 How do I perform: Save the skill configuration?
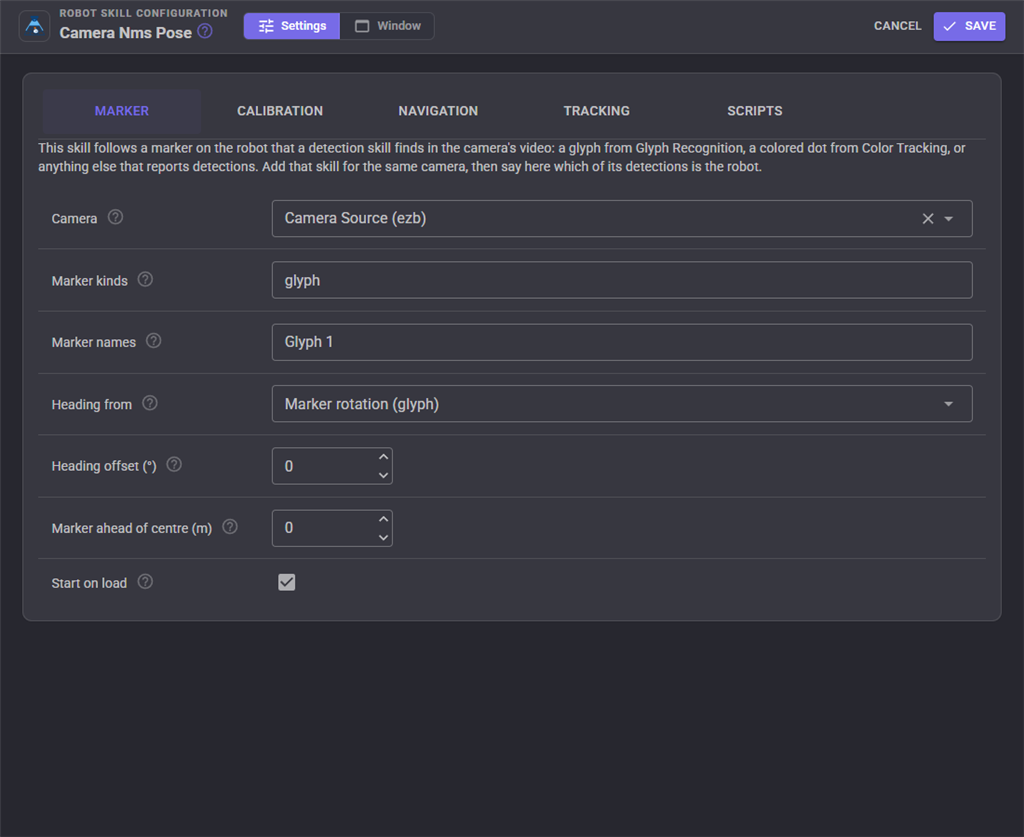tap(969, 27)
